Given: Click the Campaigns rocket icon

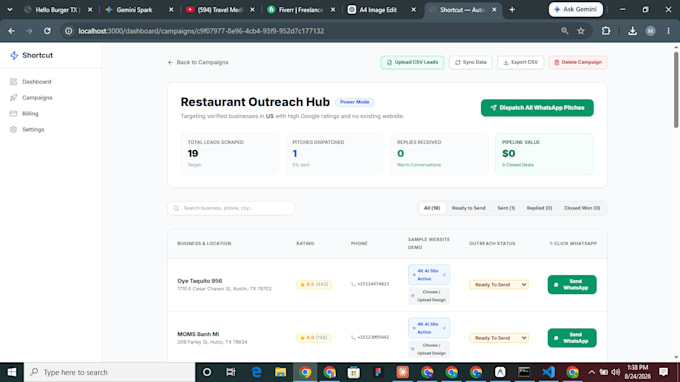Looking at the screenshot, I should [13, 98].
